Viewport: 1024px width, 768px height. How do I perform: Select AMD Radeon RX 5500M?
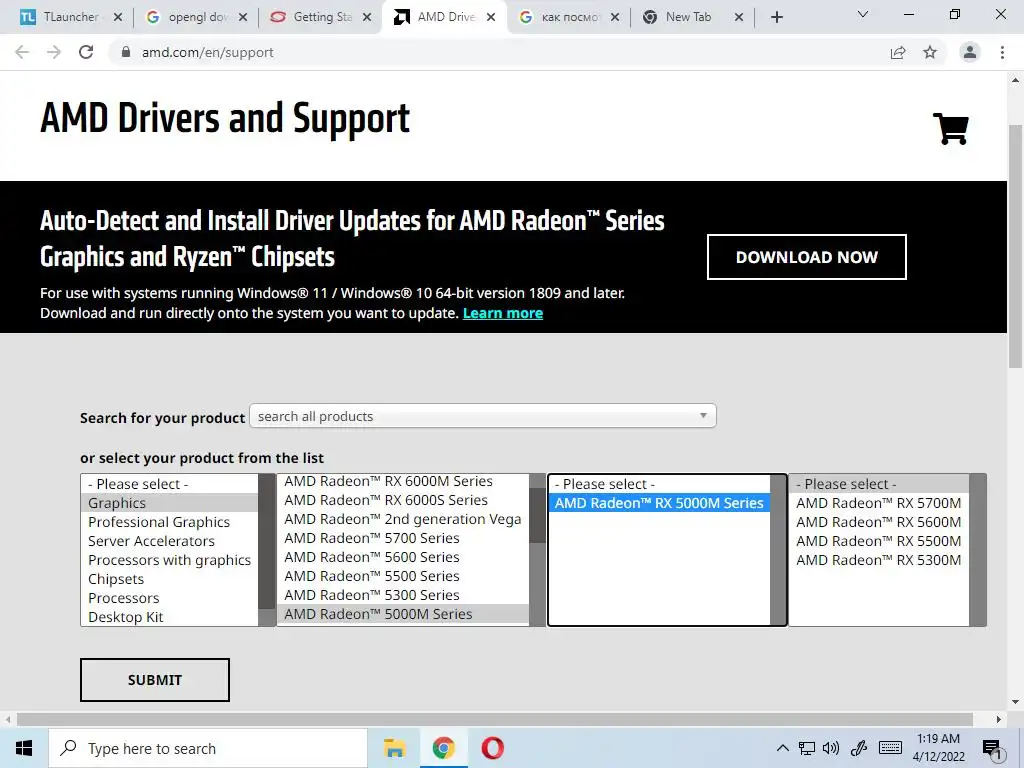tap(879, 541)
